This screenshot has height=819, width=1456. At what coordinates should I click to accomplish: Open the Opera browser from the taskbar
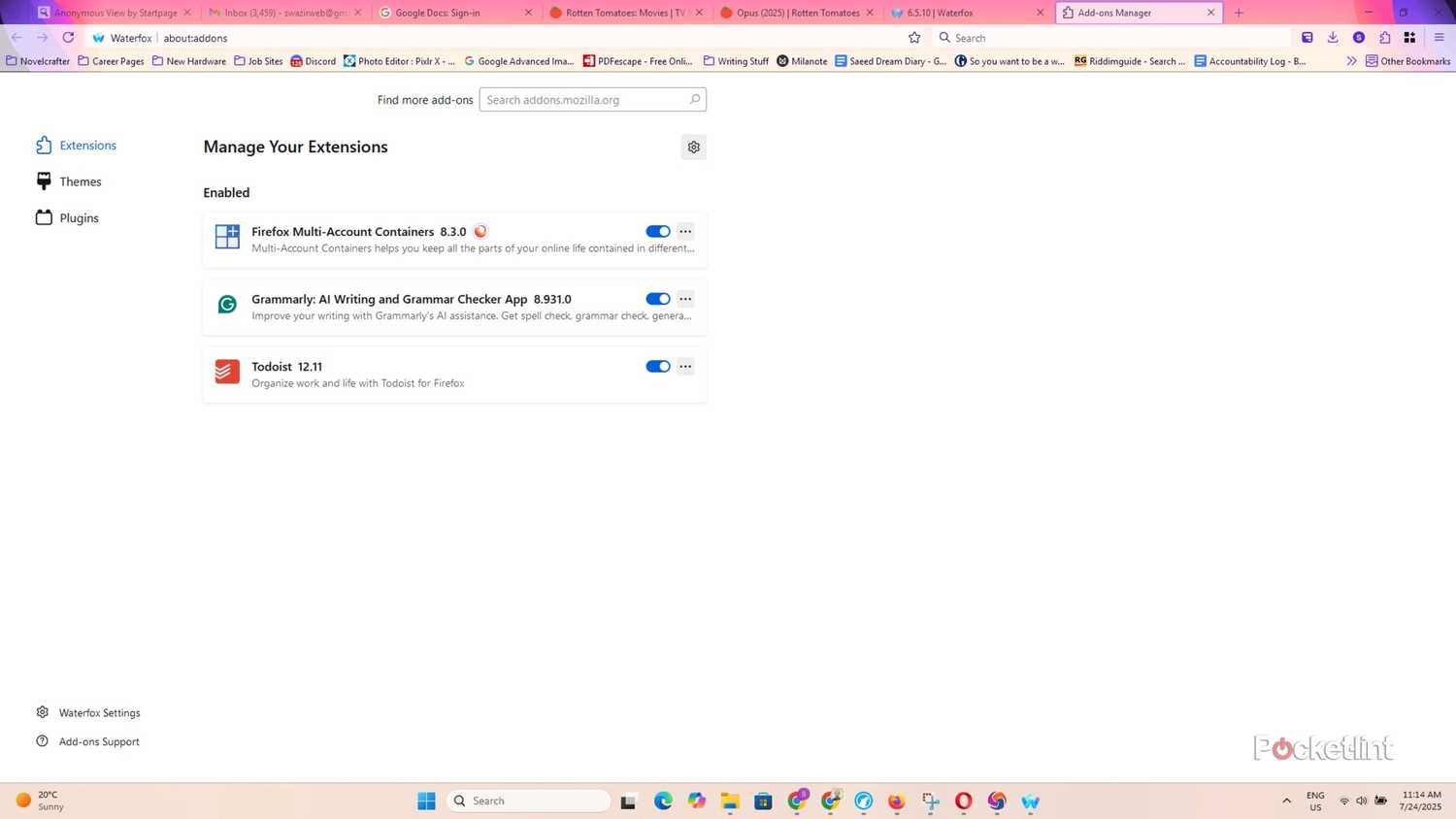pos(963,801)
